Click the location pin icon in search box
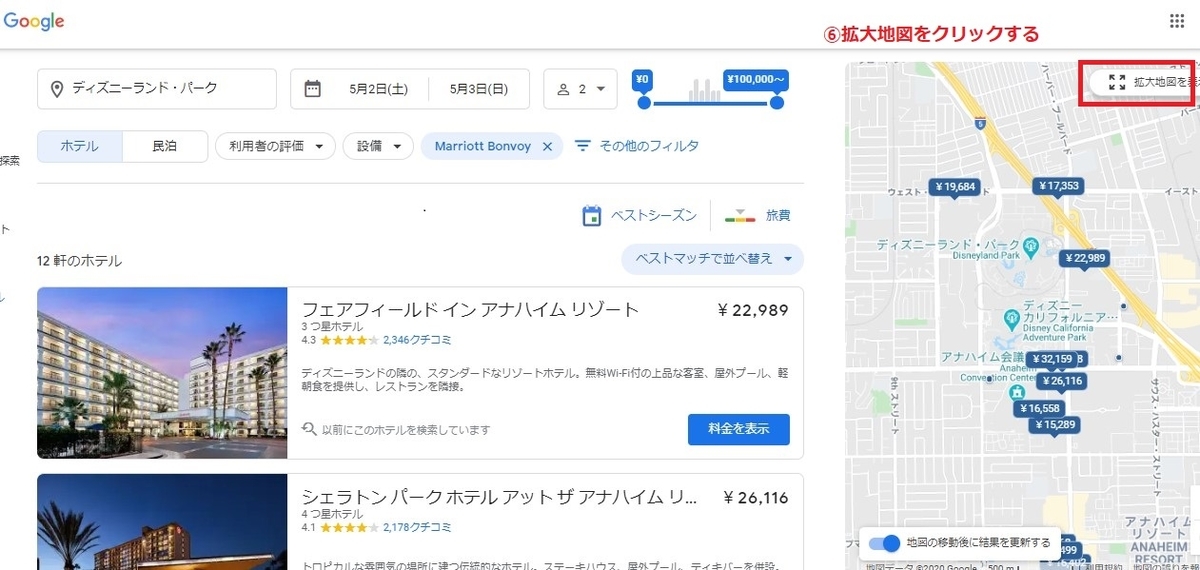Screen dimensions: 1200x570 pyautogui.click(x=56, y=89)
